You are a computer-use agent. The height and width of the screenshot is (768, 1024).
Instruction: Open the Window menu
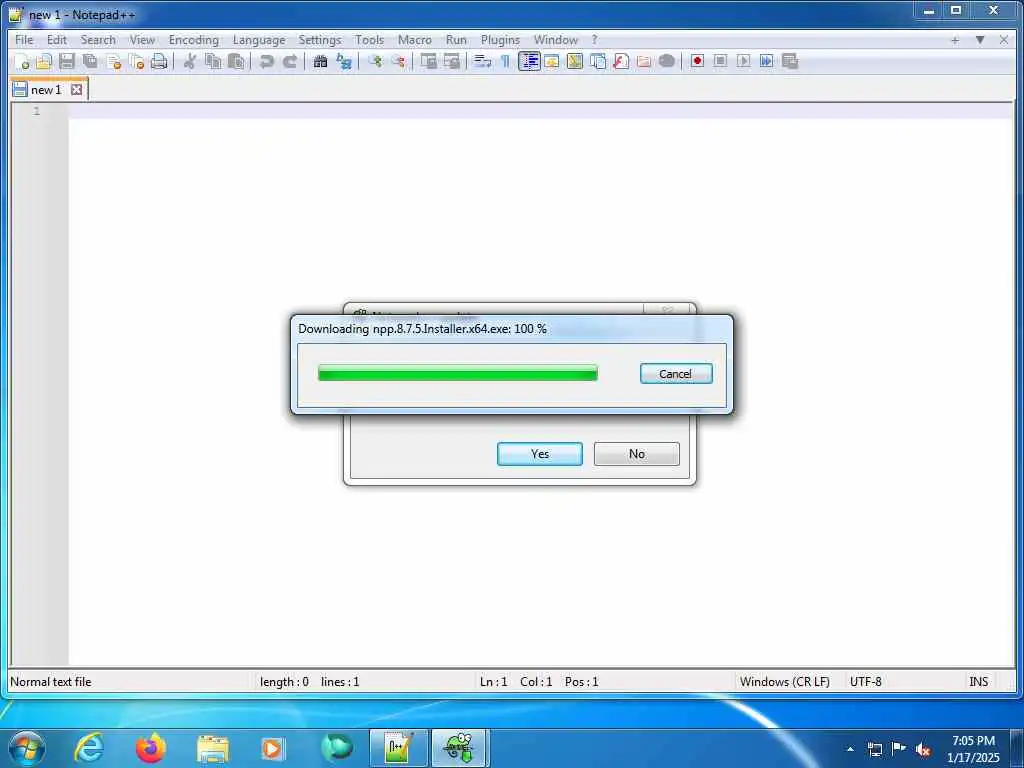[556, 40]
